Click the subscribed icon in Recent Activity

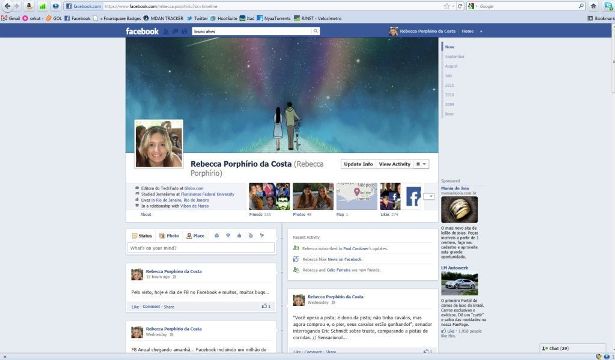coord(296,248)
